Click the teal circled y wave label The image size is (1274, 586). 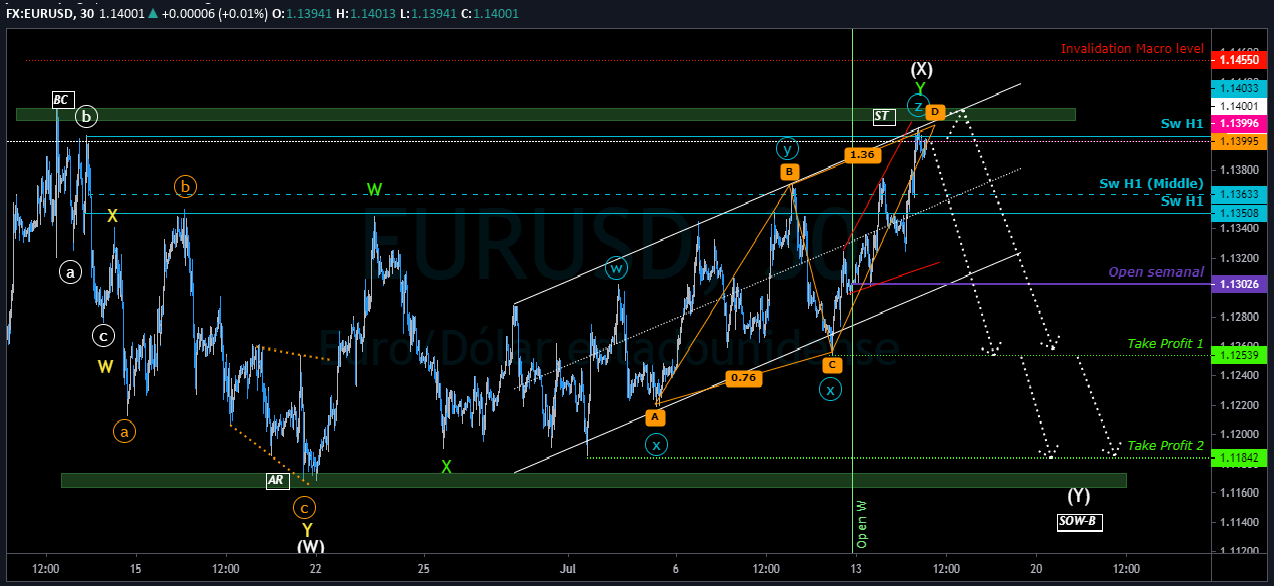pyautogui.click(x=788, y=149)
